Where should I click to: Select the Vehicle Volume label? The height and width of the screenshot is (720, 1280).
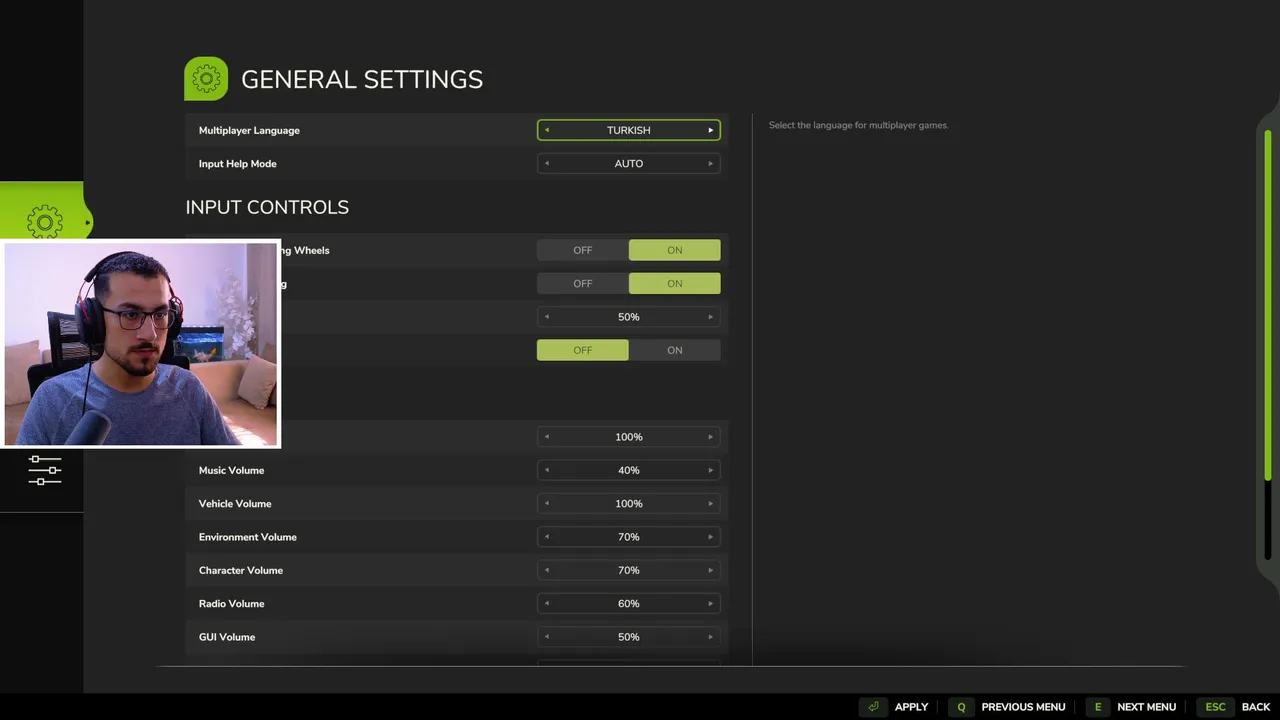[x=235, y=504]
